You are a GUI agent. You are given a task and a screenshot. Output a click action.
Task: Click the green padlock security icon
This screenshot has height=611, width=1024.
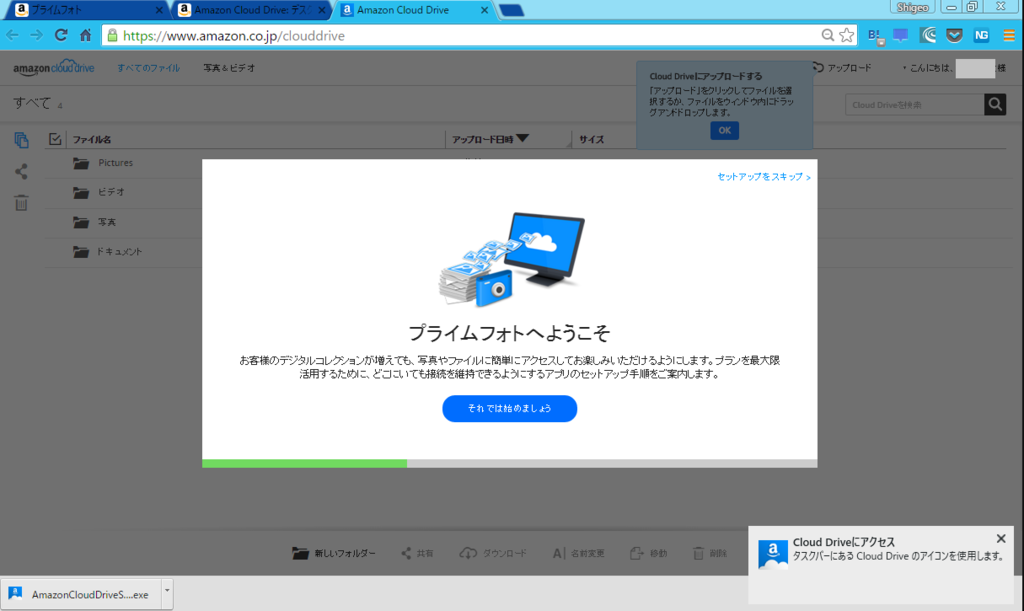[112, 35]
